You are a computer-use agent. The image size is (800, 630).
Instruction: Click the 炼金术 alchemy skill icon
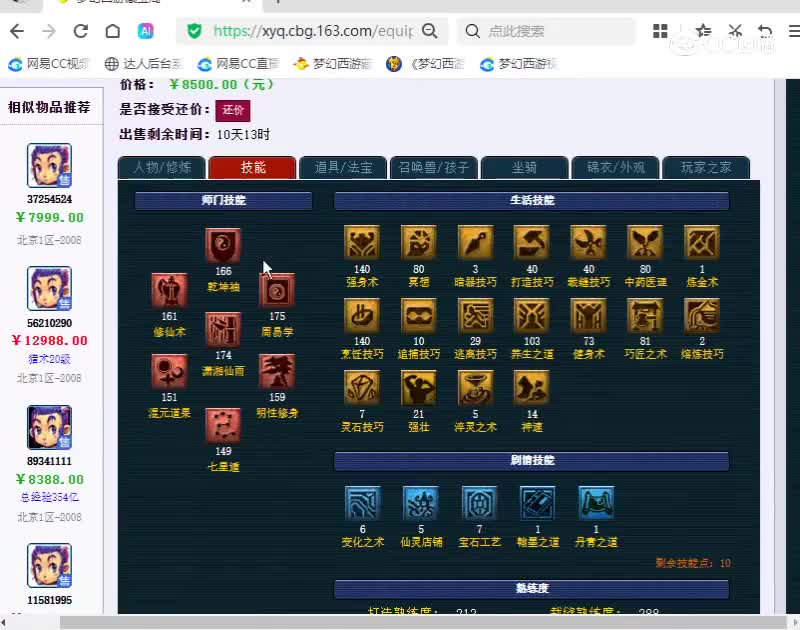(701, 242)
